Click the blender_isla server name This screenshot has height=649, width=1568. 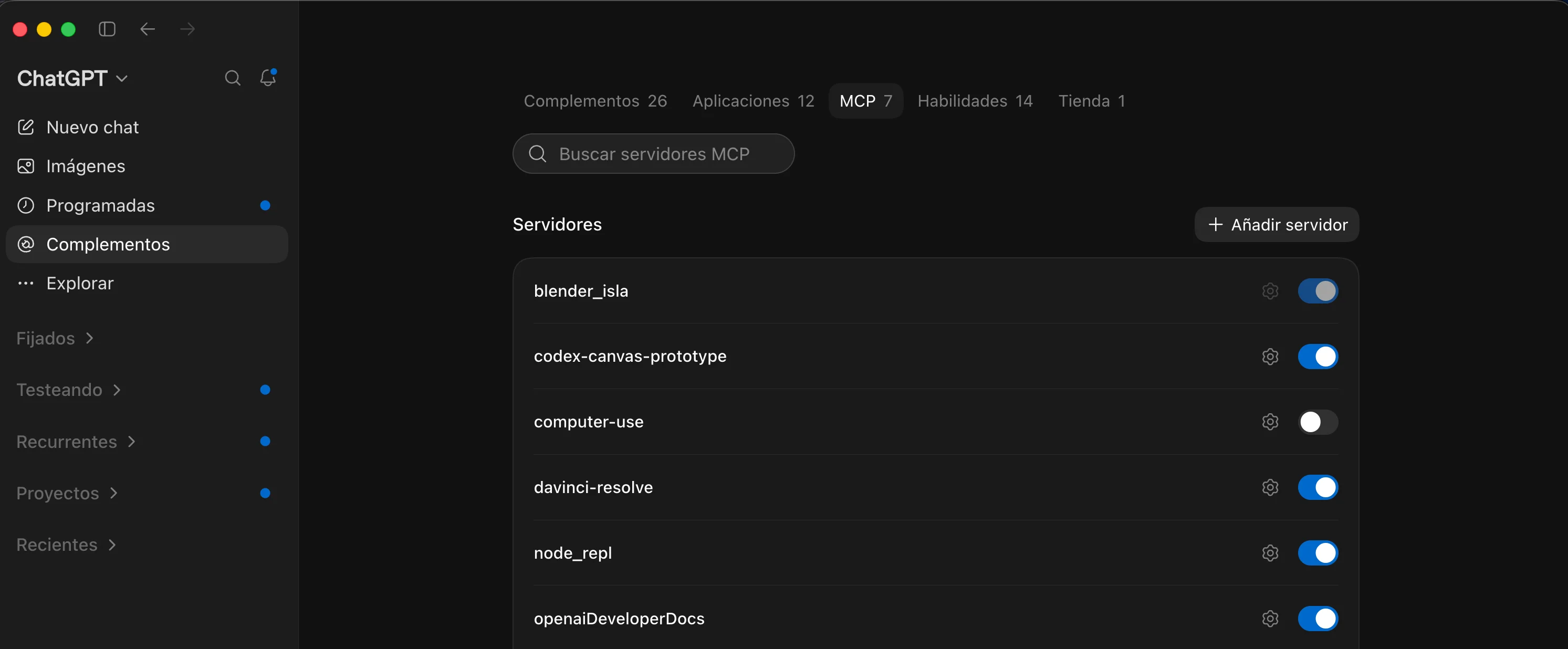pyautogui.click(x=581, y=291)
